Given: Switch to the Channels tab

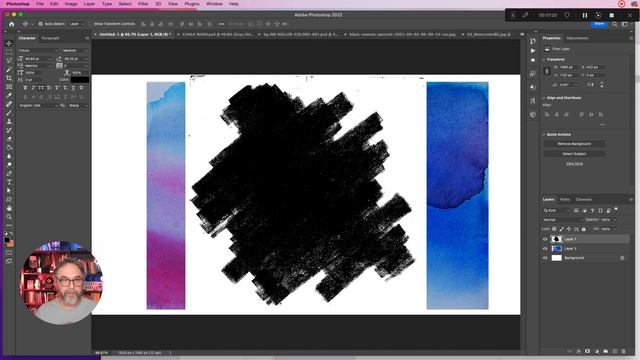Looking at the screenshot, I should (584, 200).
